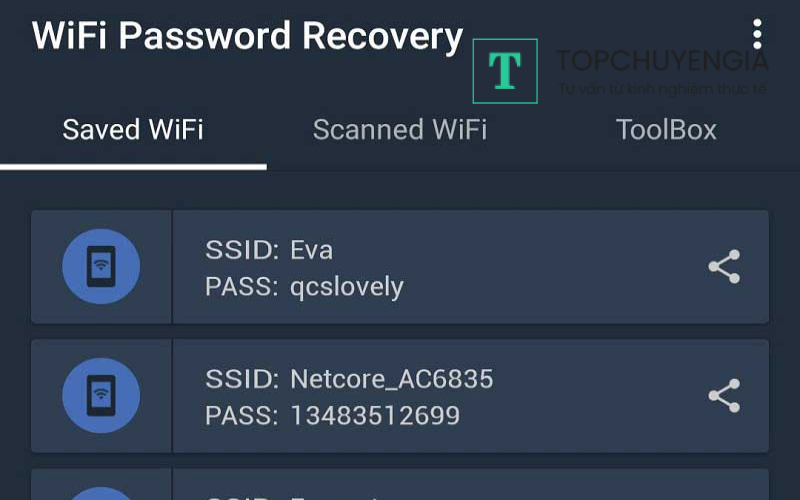
Task: Click the WiFi Password Recovery title
Action: pos(247,37)
